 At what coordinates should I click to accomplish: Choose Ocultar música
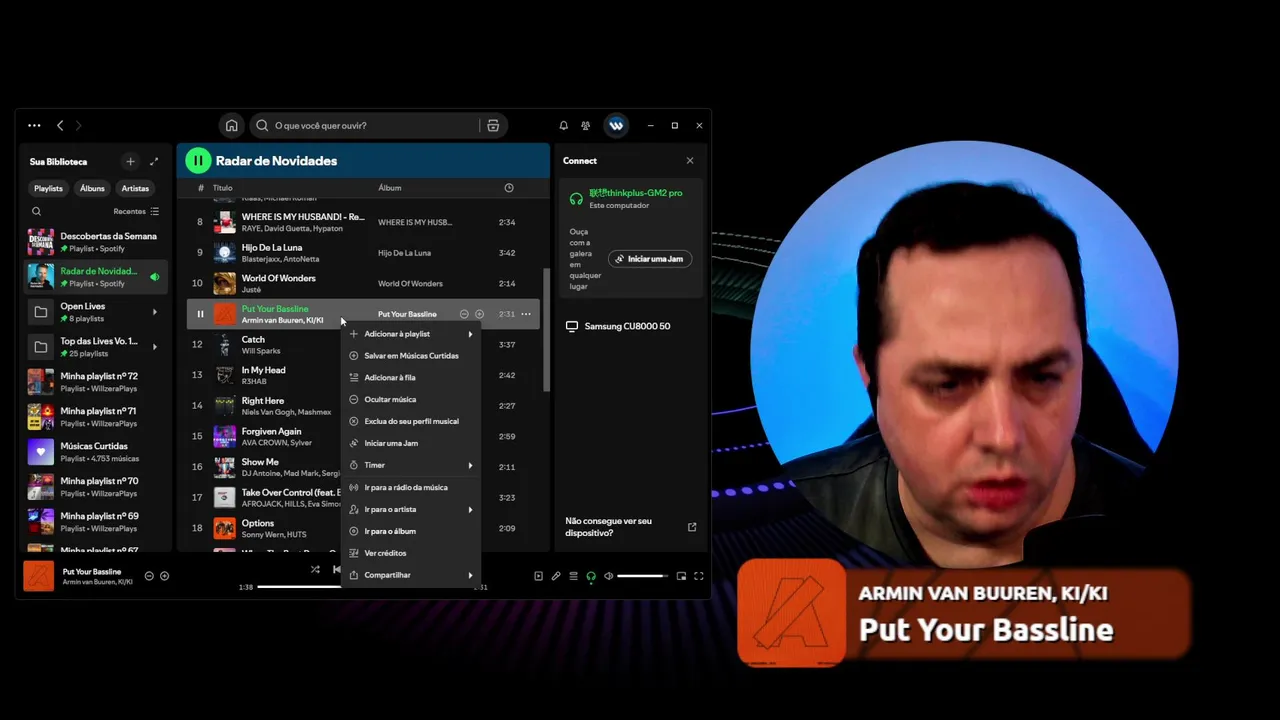coord(411,400)
